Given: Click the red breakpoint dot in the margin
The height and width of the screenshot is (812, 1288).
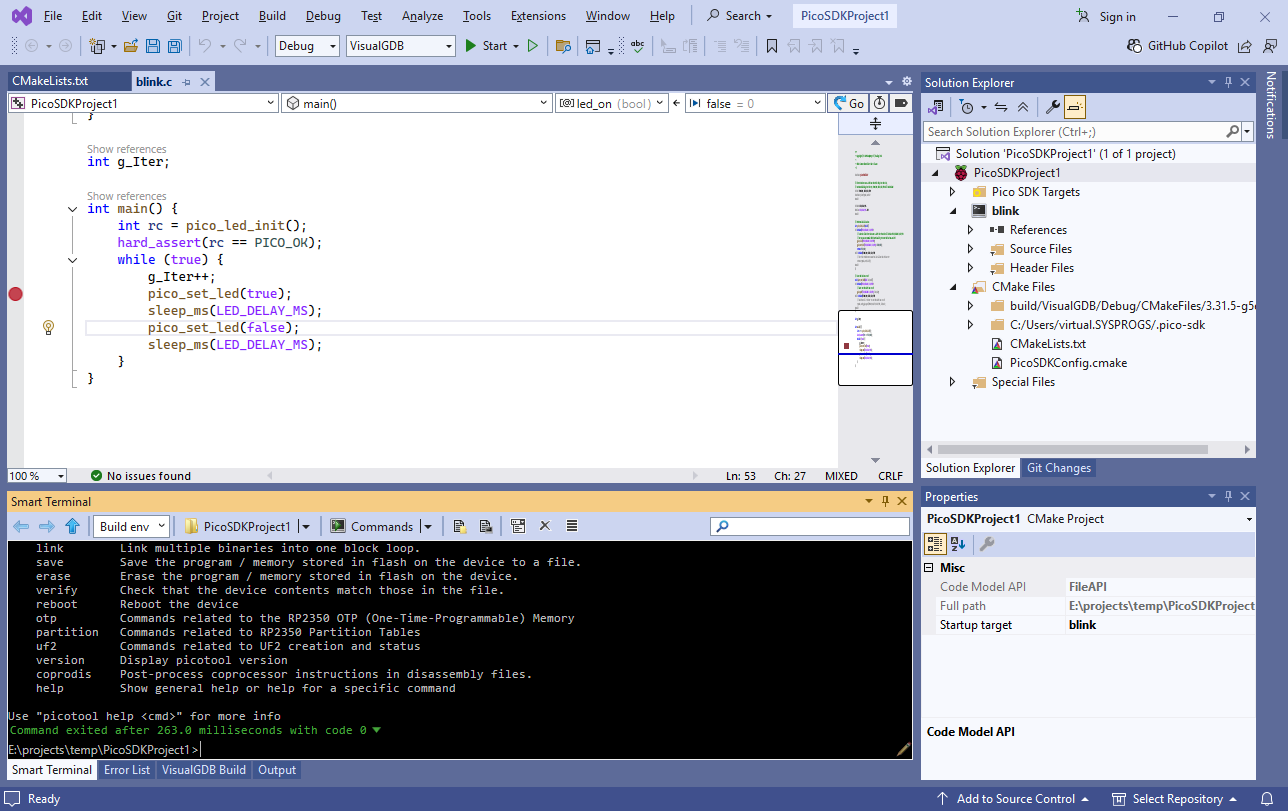Looking at the screenshot, I should pos(15,294).
